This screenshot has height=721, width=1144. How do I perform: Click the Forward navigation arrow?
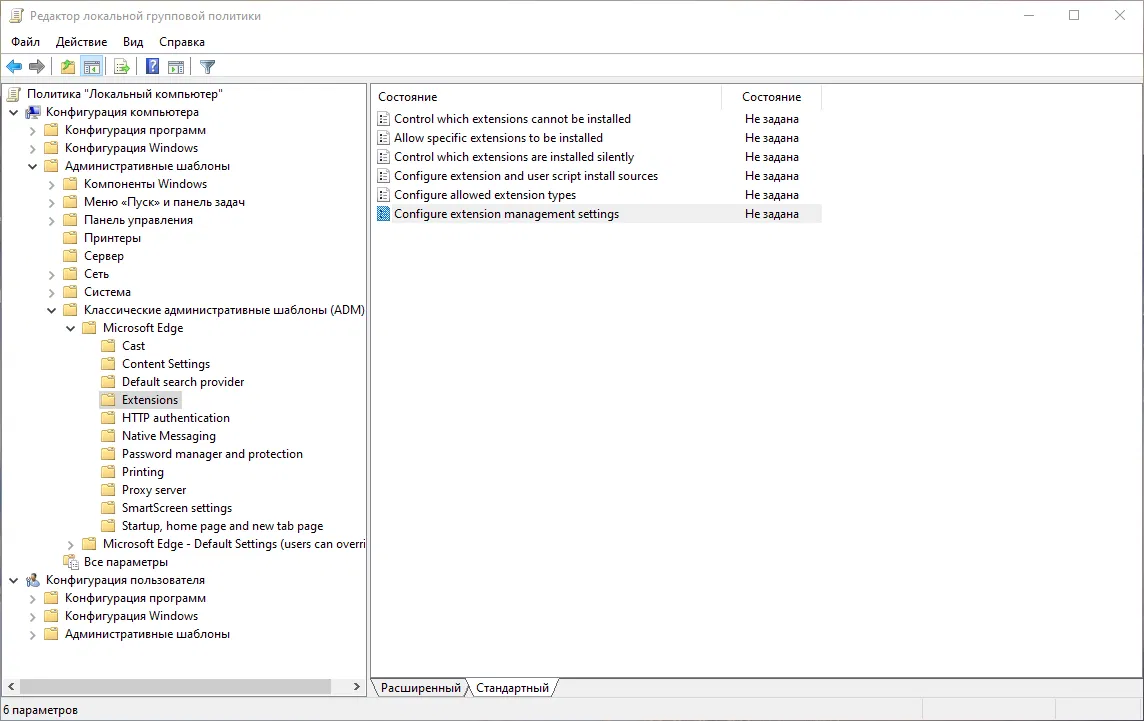(37, 66)
